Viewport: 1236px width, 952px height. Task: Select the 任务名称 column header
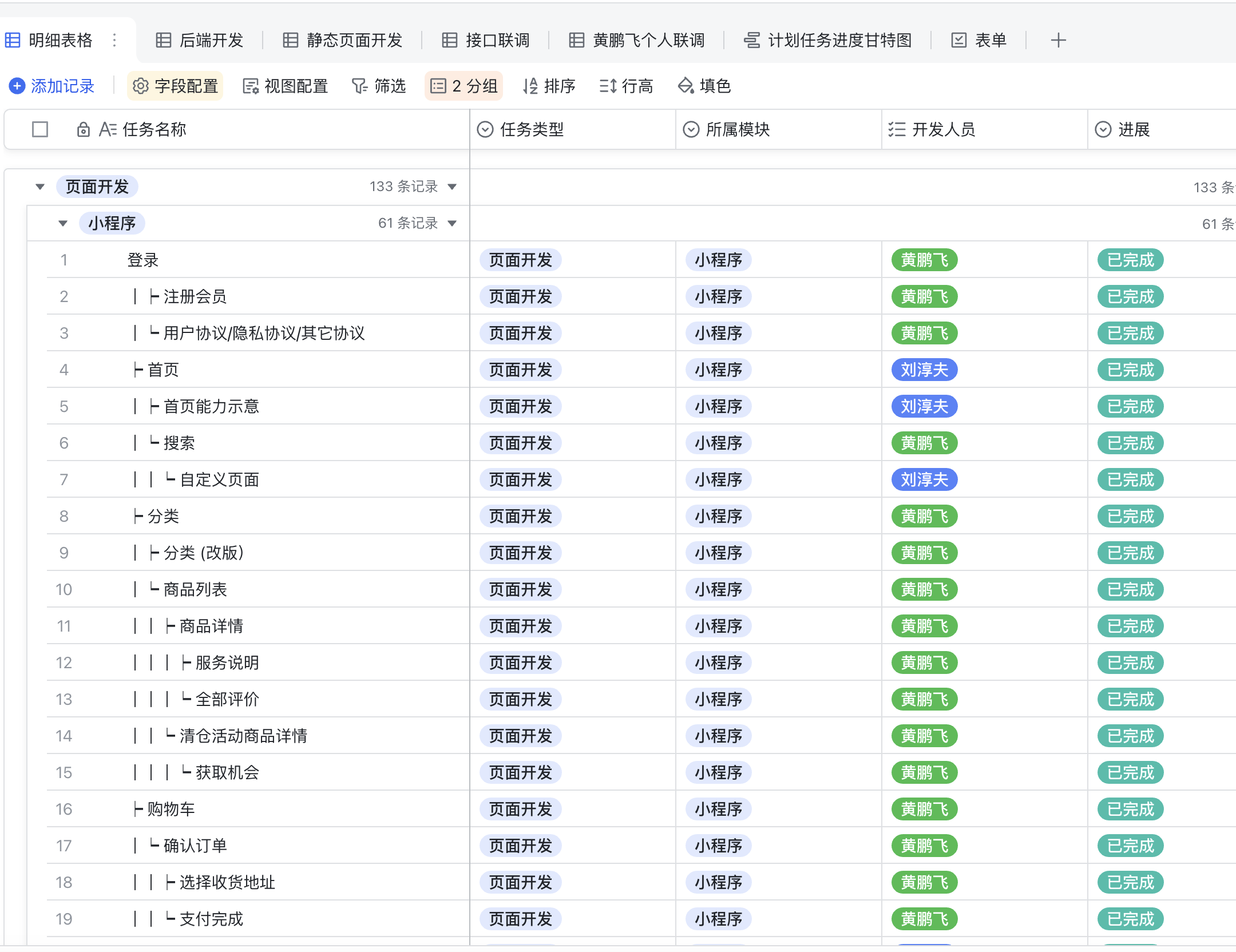(x=237, y=129)
